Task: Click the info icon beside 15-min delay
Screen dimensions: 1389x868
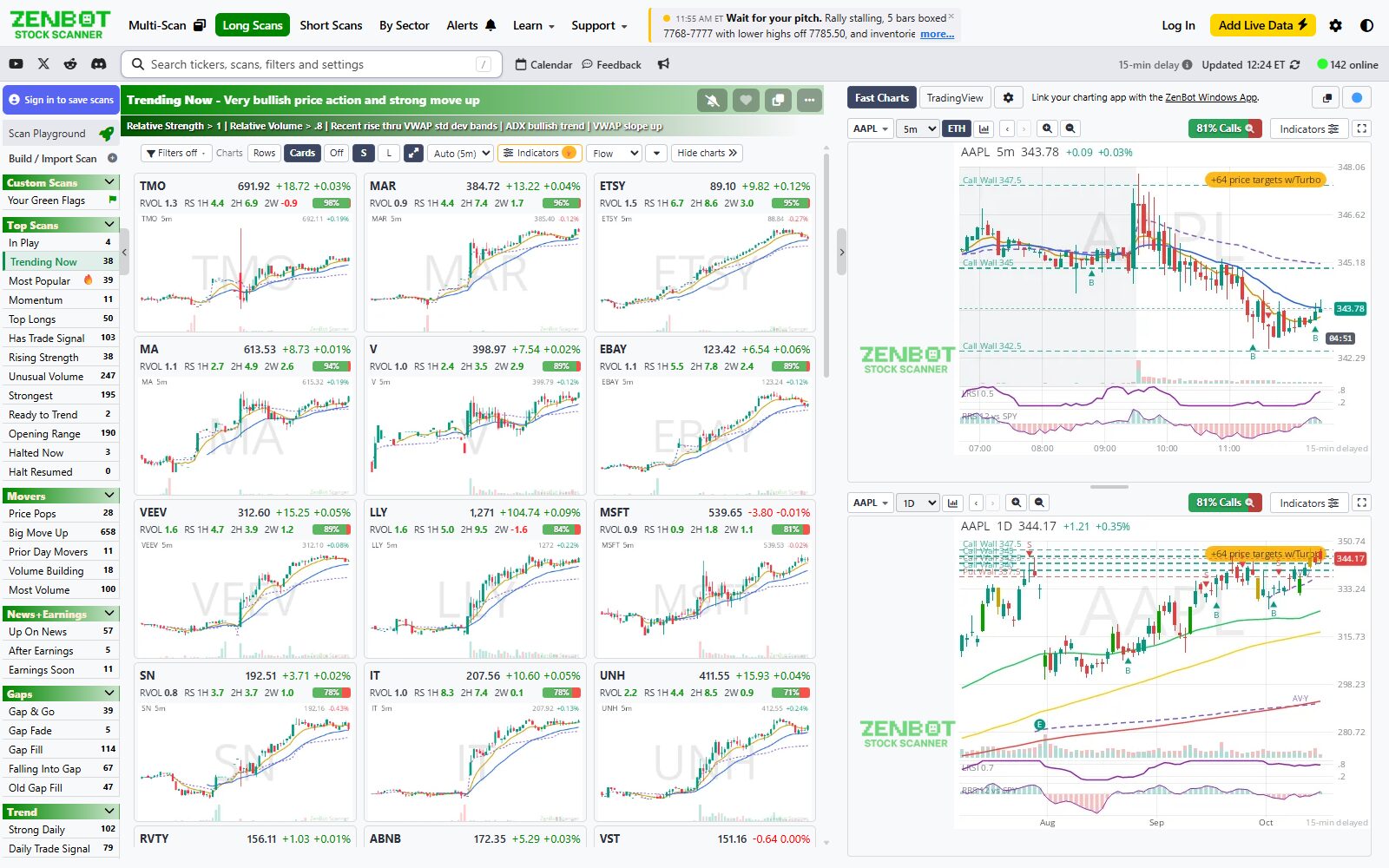Action: point(1187,64)
